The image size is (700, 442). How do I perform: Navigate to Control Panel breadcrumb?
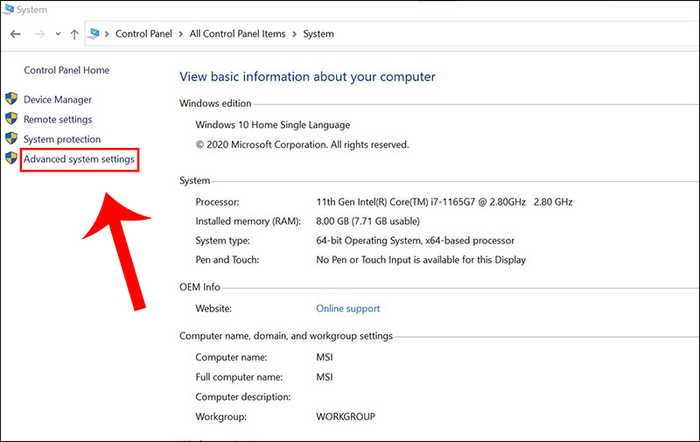pos(144,34)
